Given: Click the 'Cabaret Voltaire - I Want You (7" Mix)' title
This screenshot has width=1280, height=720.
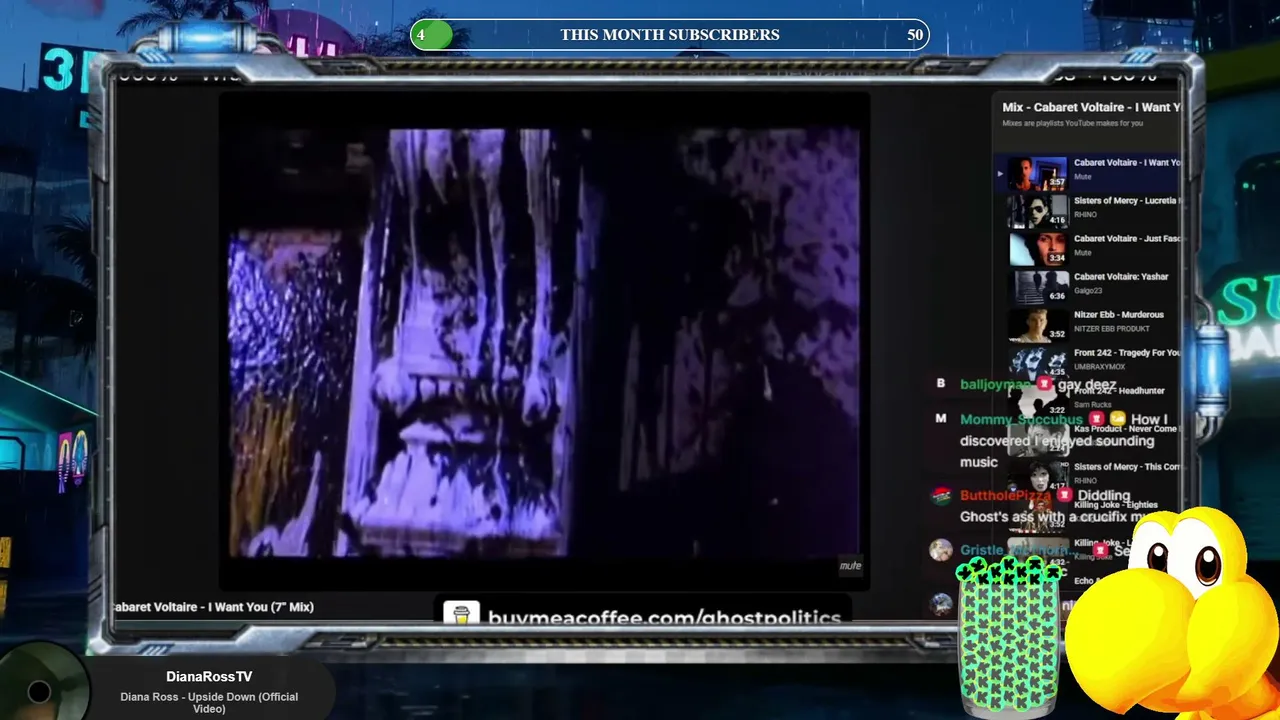Looking at the screenshot, I should (x=215, y=607).
